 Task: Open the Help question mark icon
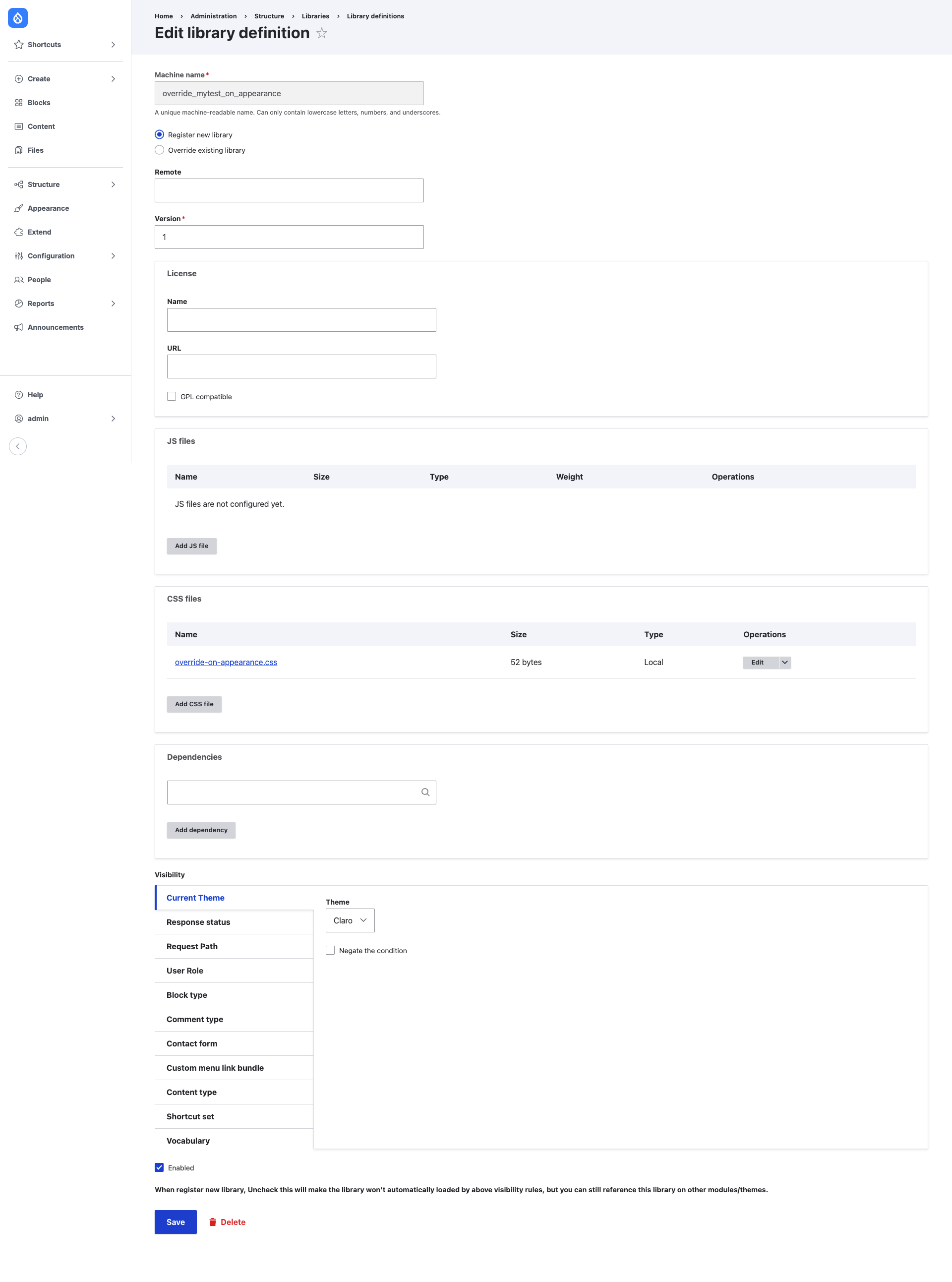[19, 394]
